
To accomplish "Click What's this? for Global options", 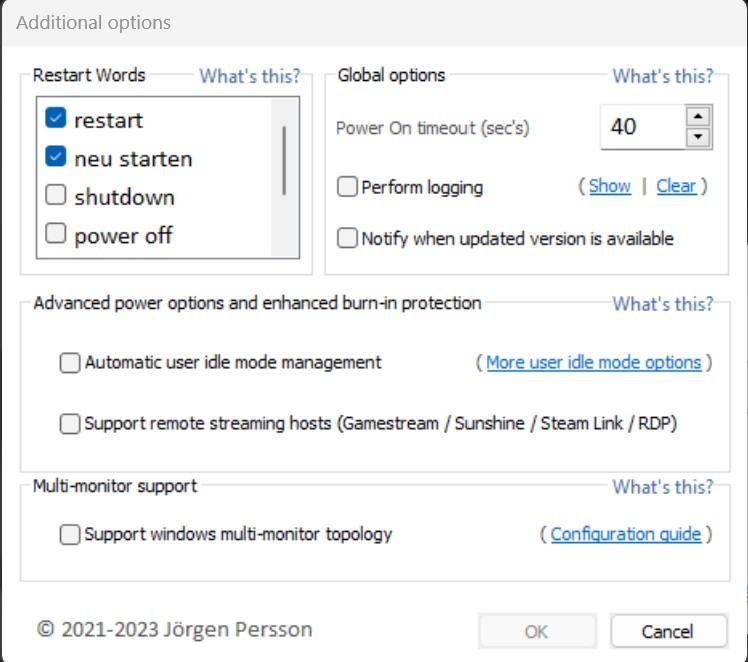I will [x=663, y=76].
